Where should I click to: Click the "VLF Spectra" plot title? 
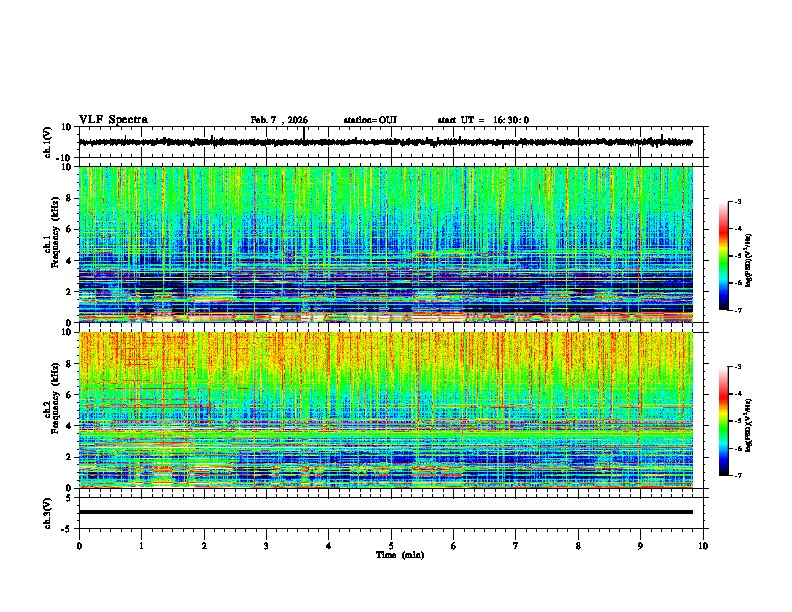click(x=113, y=120)
